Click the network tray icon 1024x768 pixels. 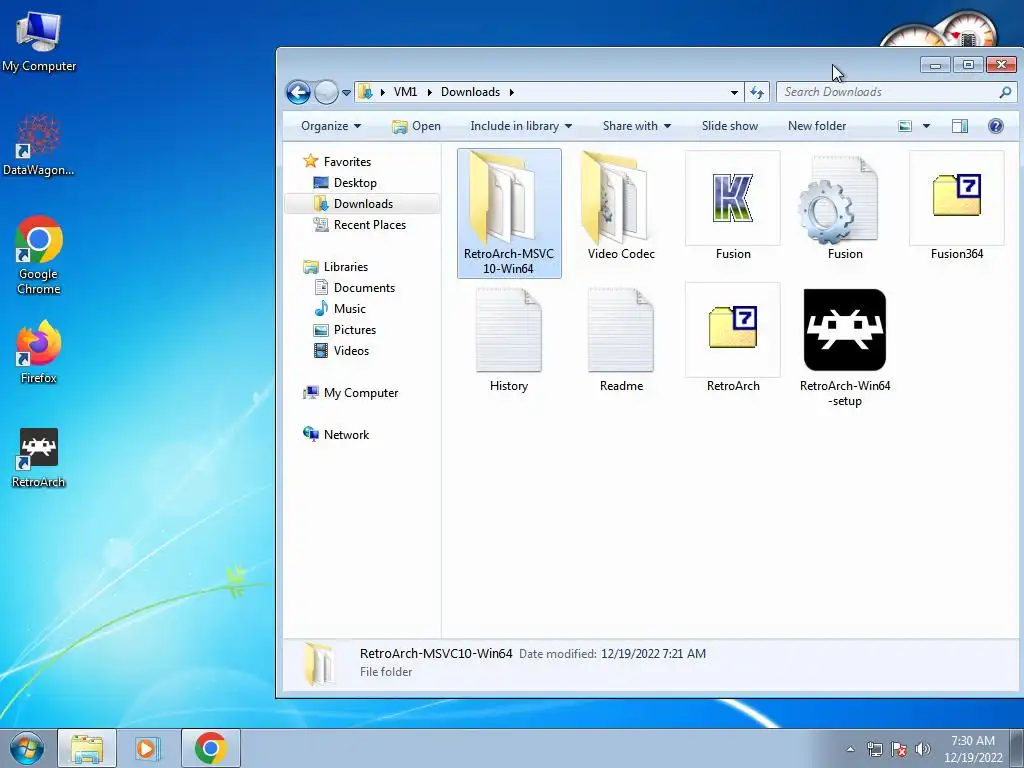coord(874,749)
